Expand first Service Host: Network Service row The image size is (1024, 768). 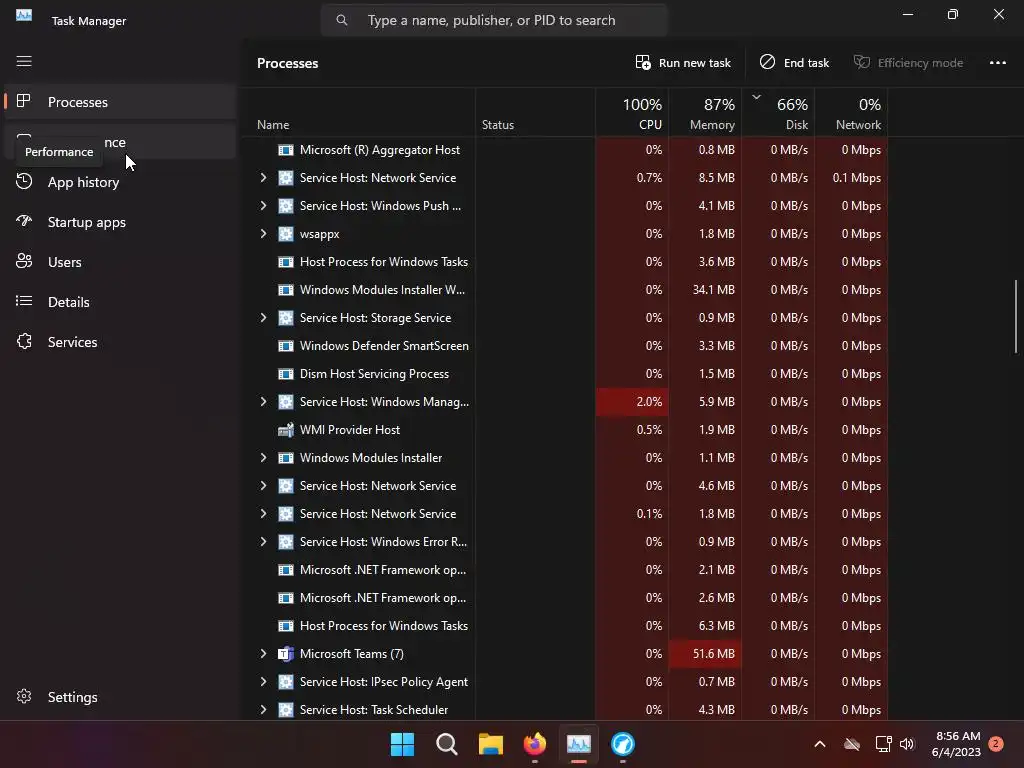click(263, 178)
